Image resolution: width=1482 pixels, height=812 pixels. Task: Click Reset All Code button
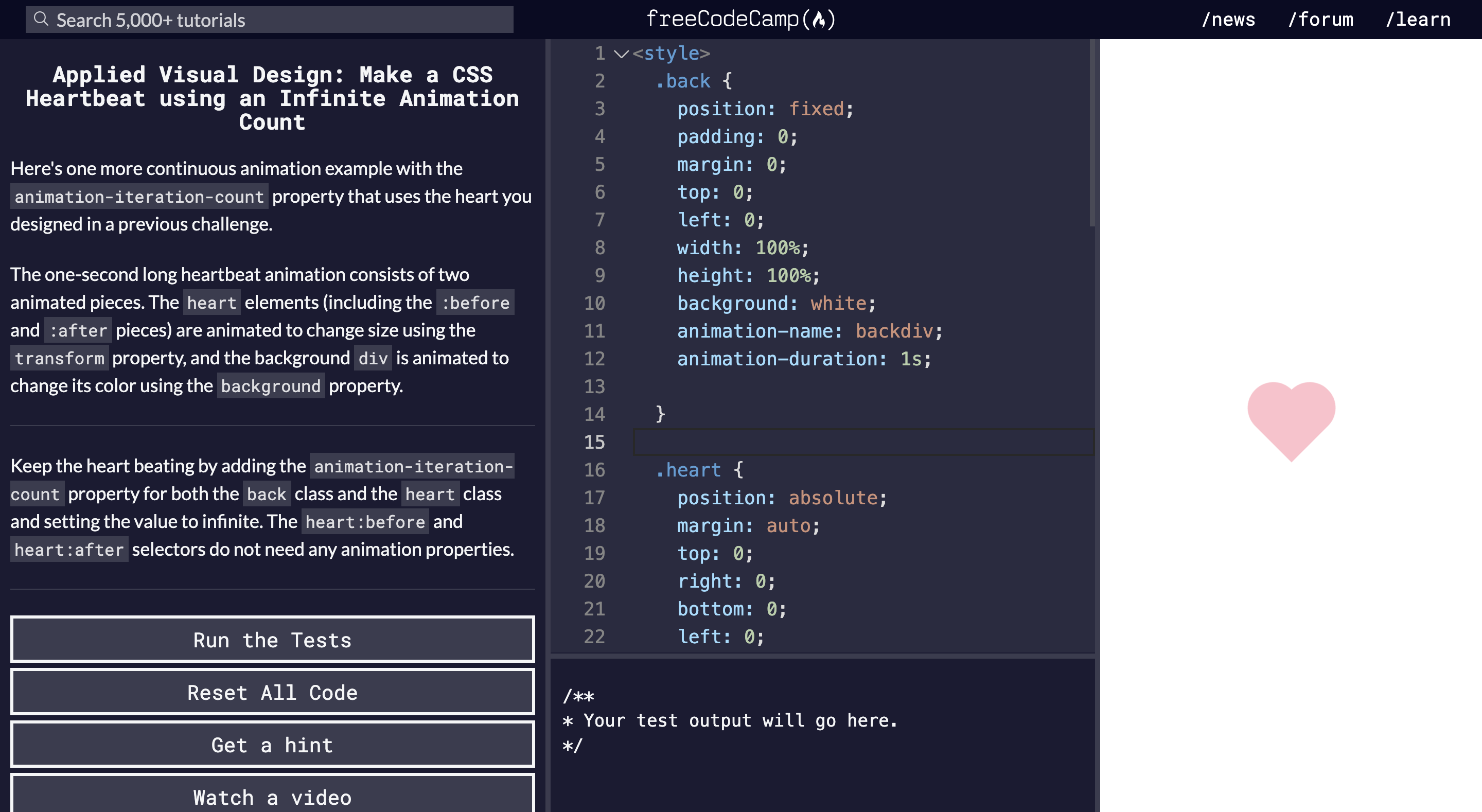(x=272, y=692)
